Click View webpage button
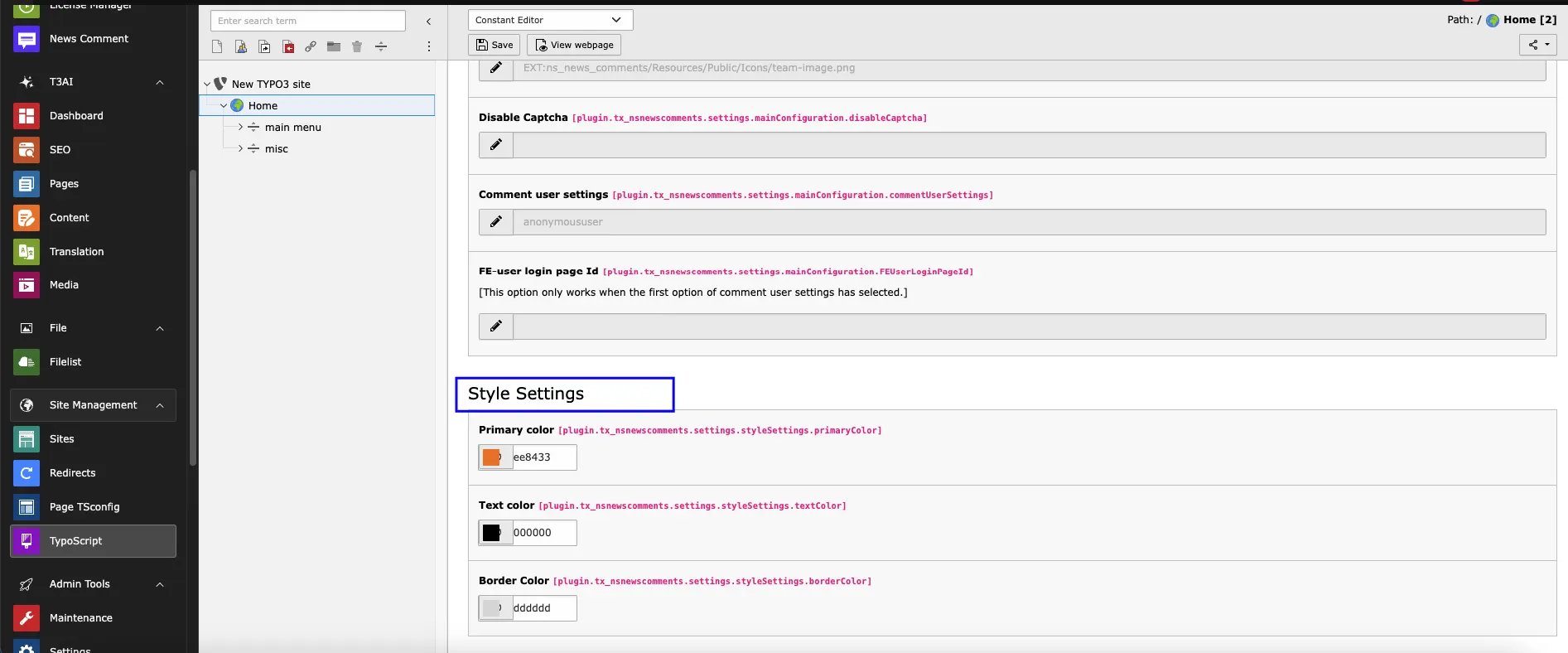 [x=574, y=45]
